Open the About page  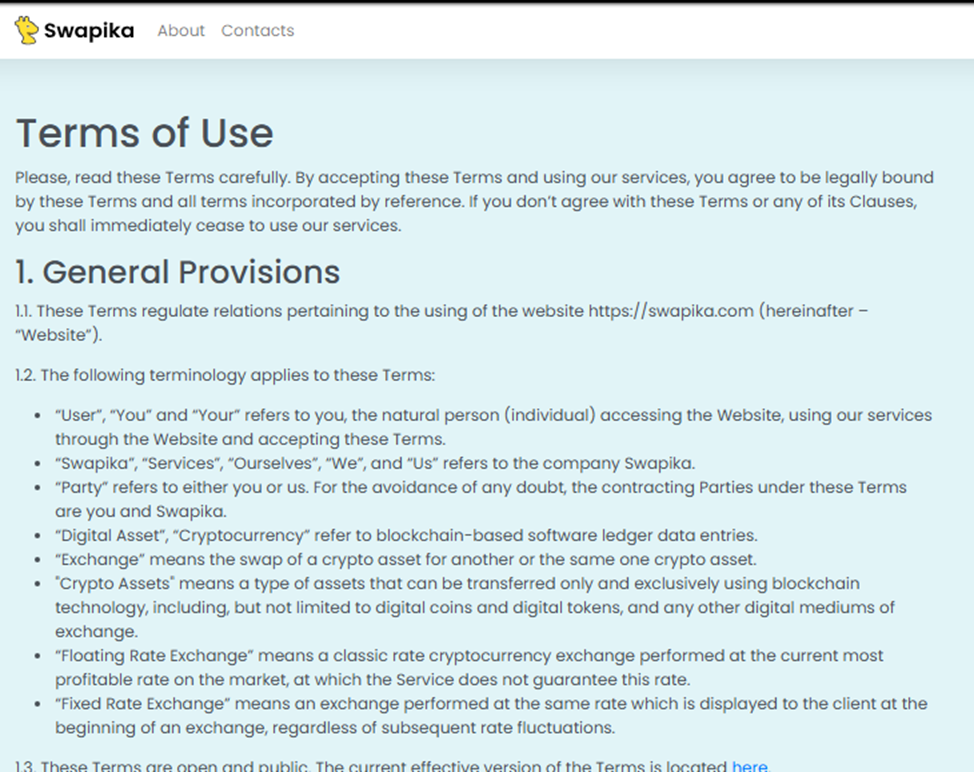tap(181, 30)
